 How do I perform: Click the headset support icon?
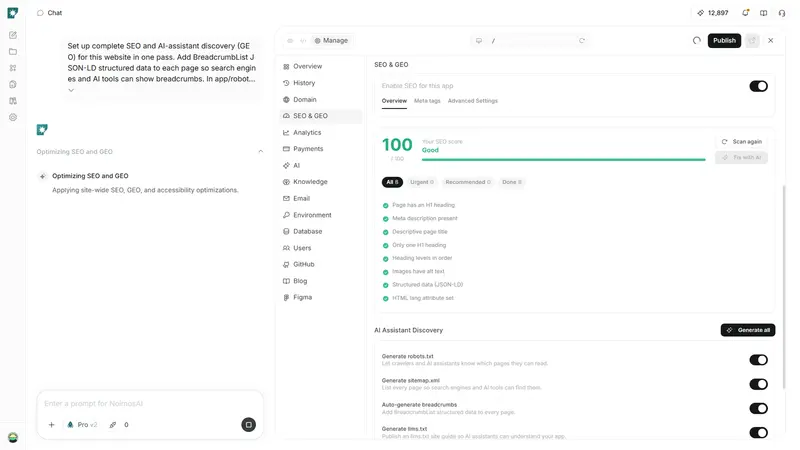[x=782, y=13]
